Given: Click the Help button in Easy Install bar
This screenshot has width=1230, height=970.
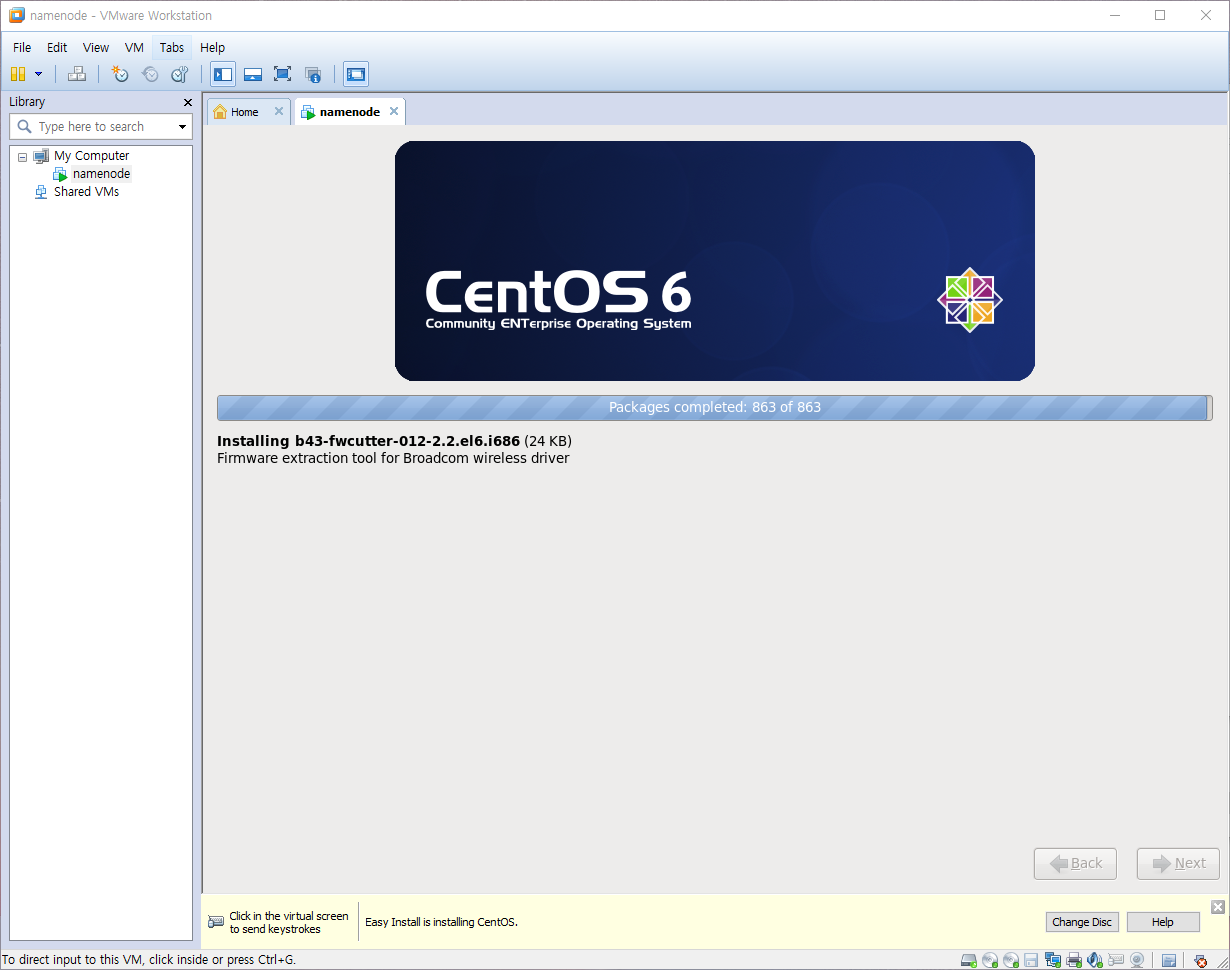Looking at the screenshot, I should [x=1163, y=922].
